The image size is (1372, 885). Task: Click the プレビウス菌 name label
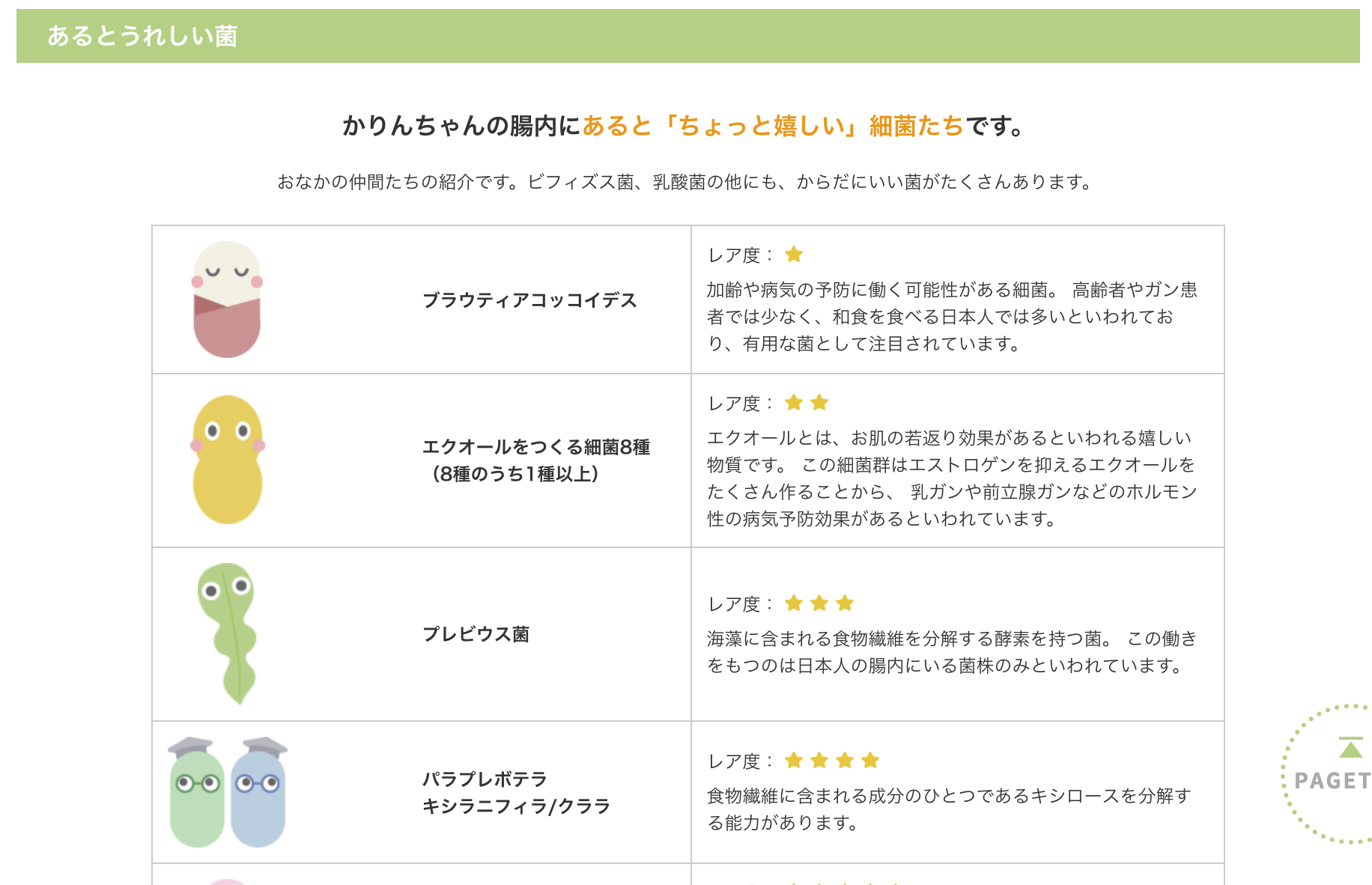click(x=476, y=634)
